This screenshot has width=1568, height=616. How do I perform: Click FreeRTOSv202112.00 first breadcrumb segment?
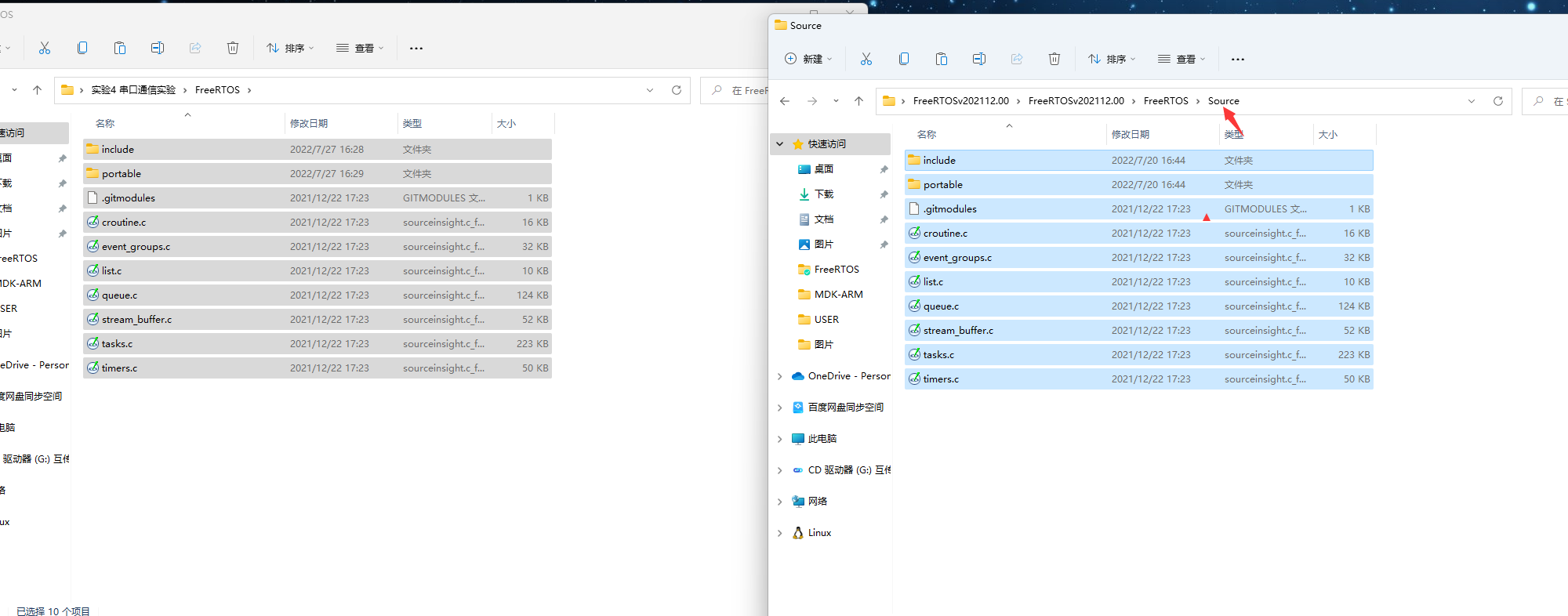point(960,101)
